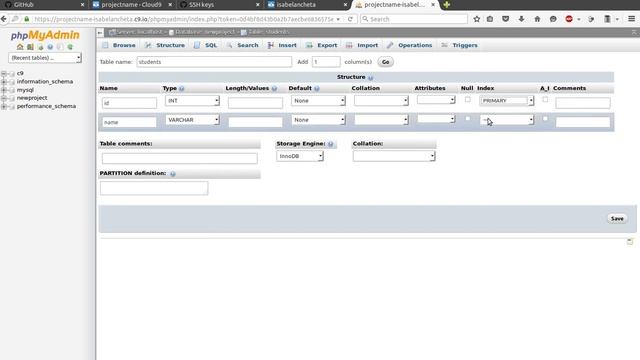Click the Structure heading help icon

[371, 78]
